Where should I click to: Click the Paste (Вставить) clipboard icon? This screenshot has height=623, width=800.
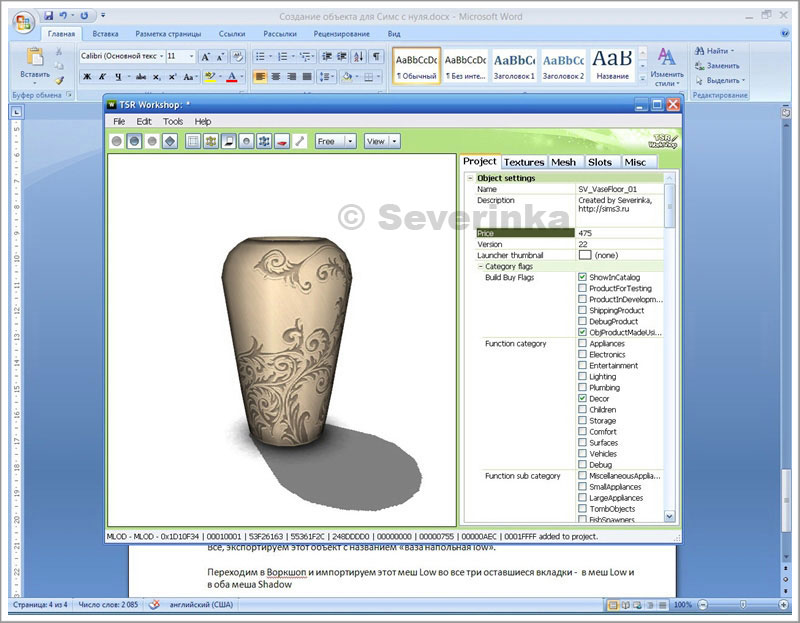coord(34,58)
